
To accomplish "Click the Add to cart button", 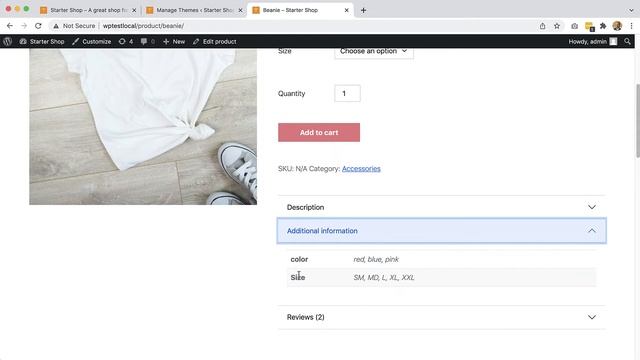I will click(x=319, y=133).
